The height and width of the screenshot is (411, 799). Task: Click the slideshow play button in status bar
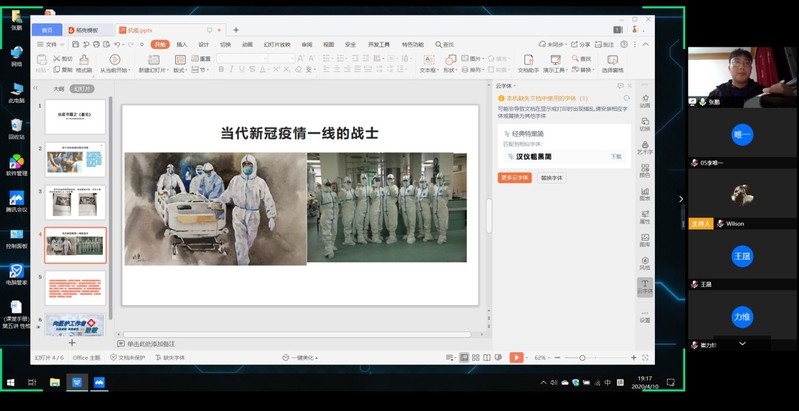click(x=516, y=357)
